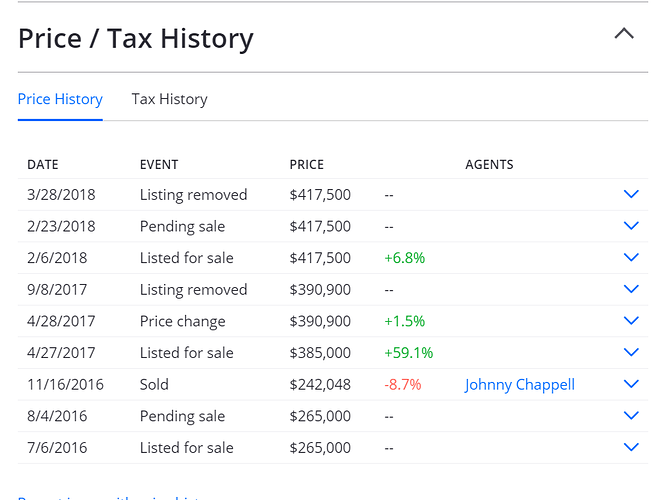The height and width of the screenshot is (500, 672).
Task: Click the $390,900 price on 9/8/2017 row
Action: (x=320, y=290)
